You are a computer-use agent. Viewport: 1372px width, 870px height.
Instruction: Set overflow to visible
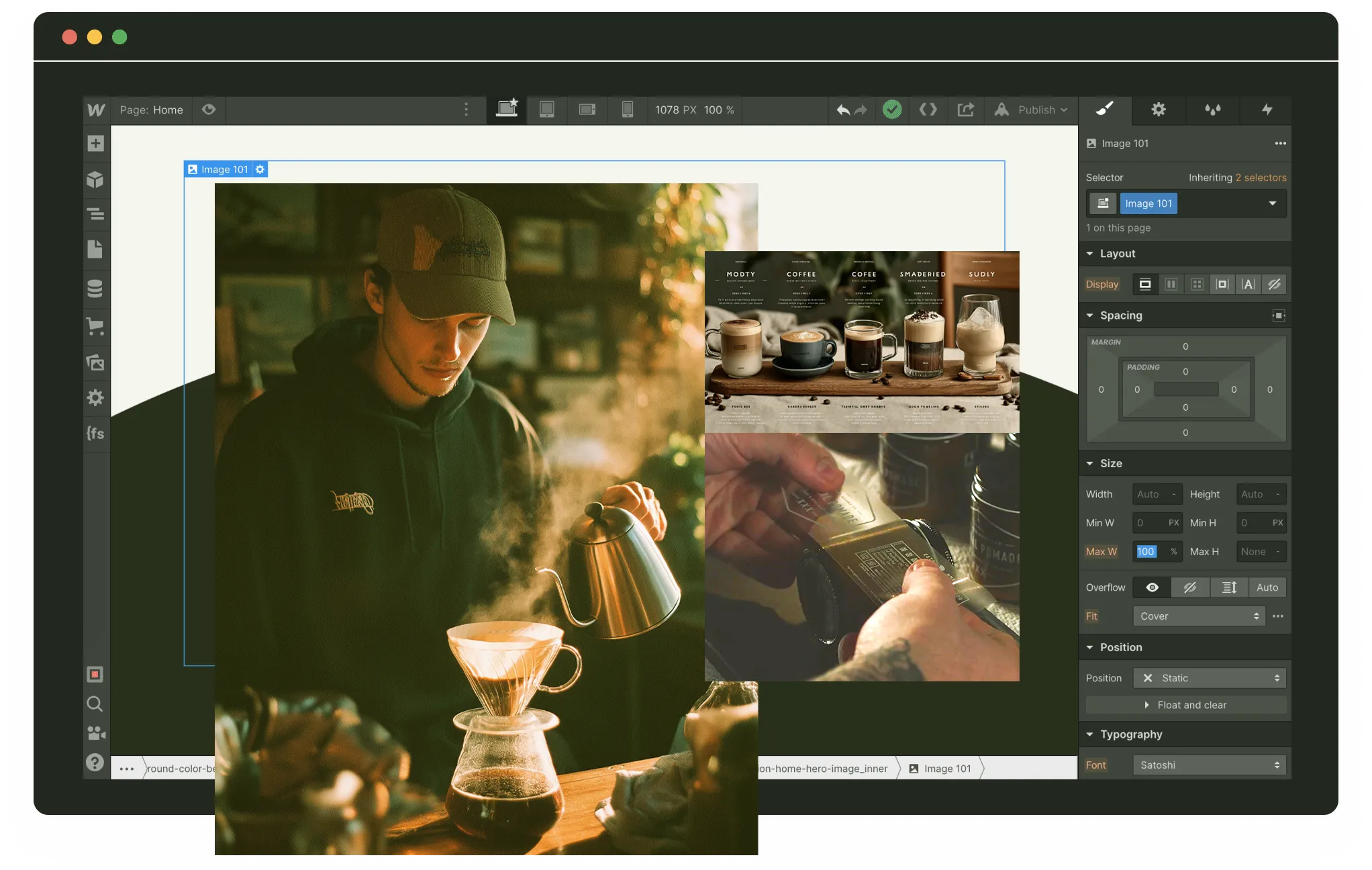(x=1153, y=587)
